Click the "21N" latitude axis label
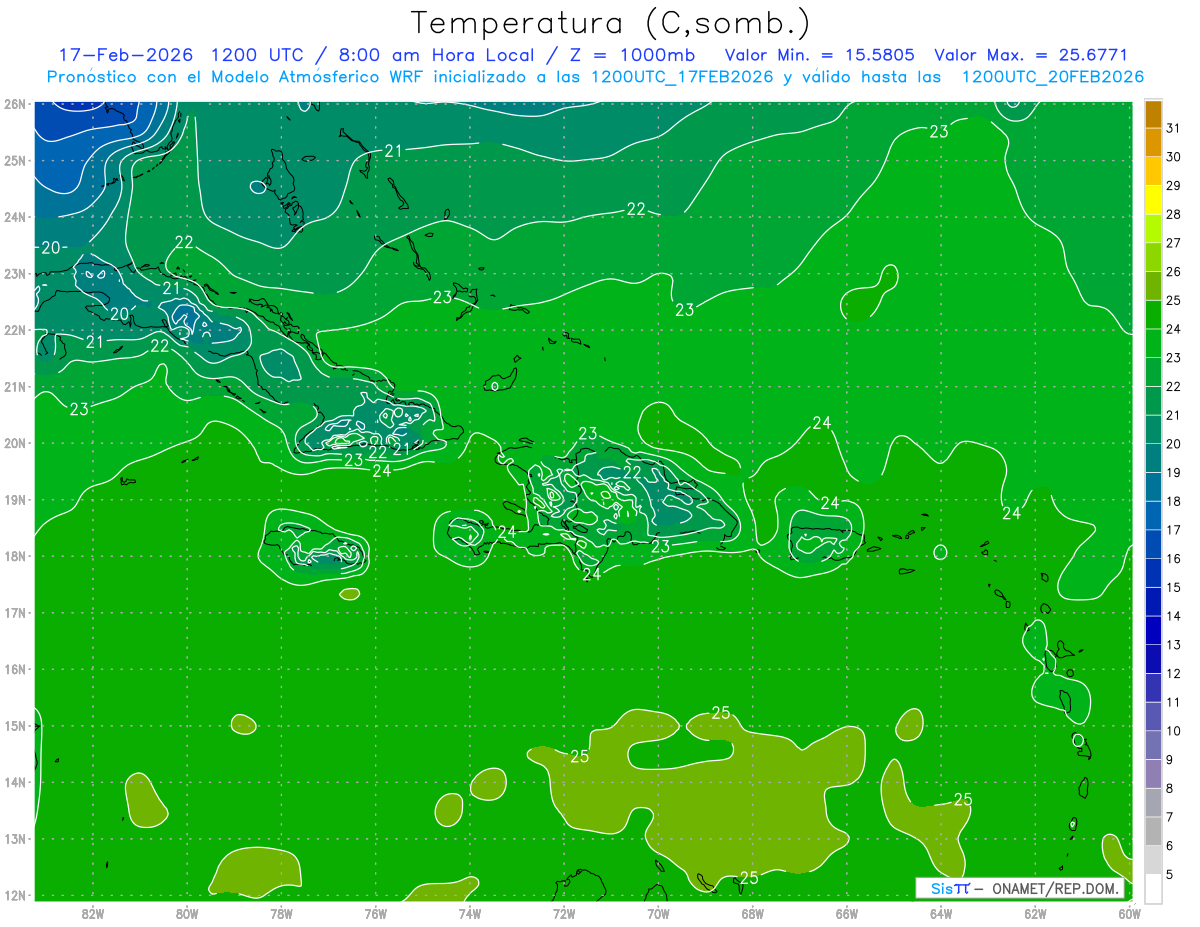The image size is (1200, 927). (x=14, y=386)
